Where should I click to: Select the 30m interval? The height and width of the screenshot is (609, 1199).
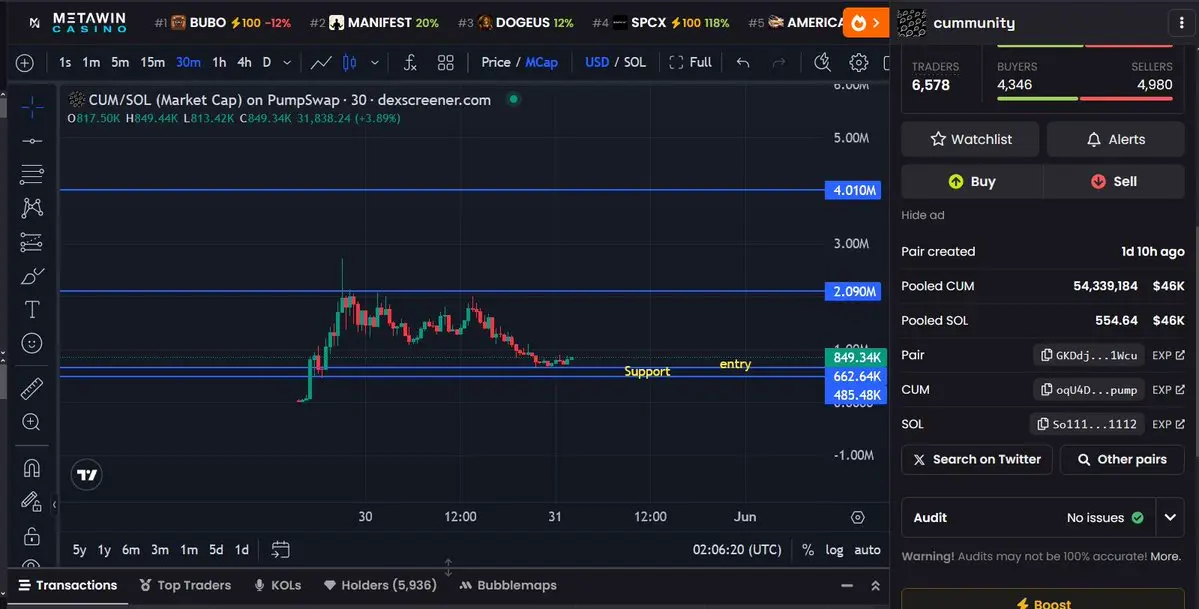click(188, 63)
